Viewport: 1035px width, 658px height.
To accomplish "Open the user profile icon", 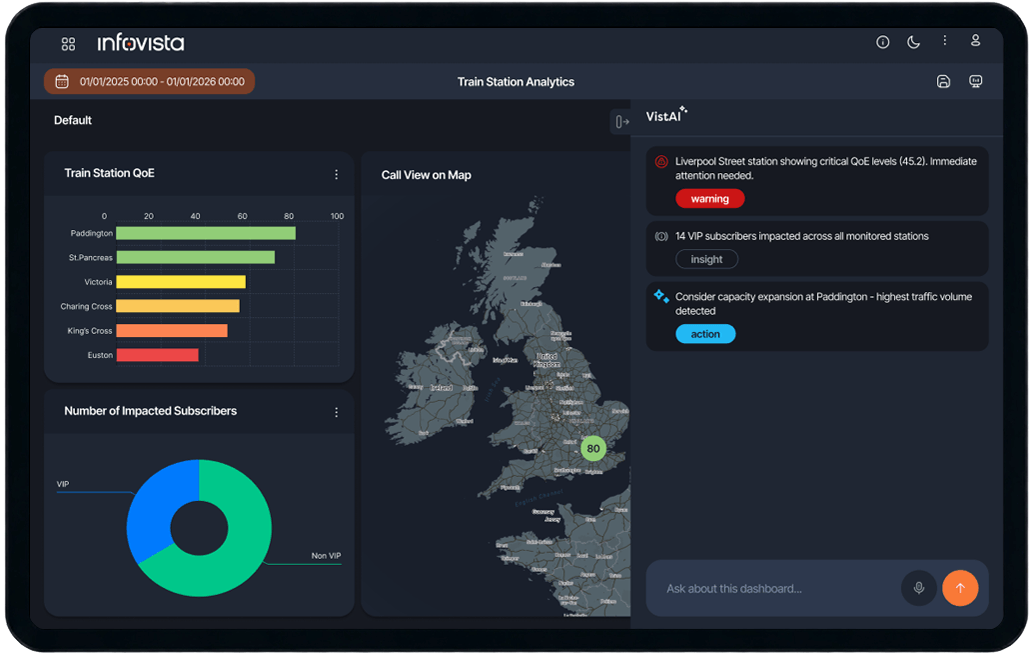I will 975,41.
